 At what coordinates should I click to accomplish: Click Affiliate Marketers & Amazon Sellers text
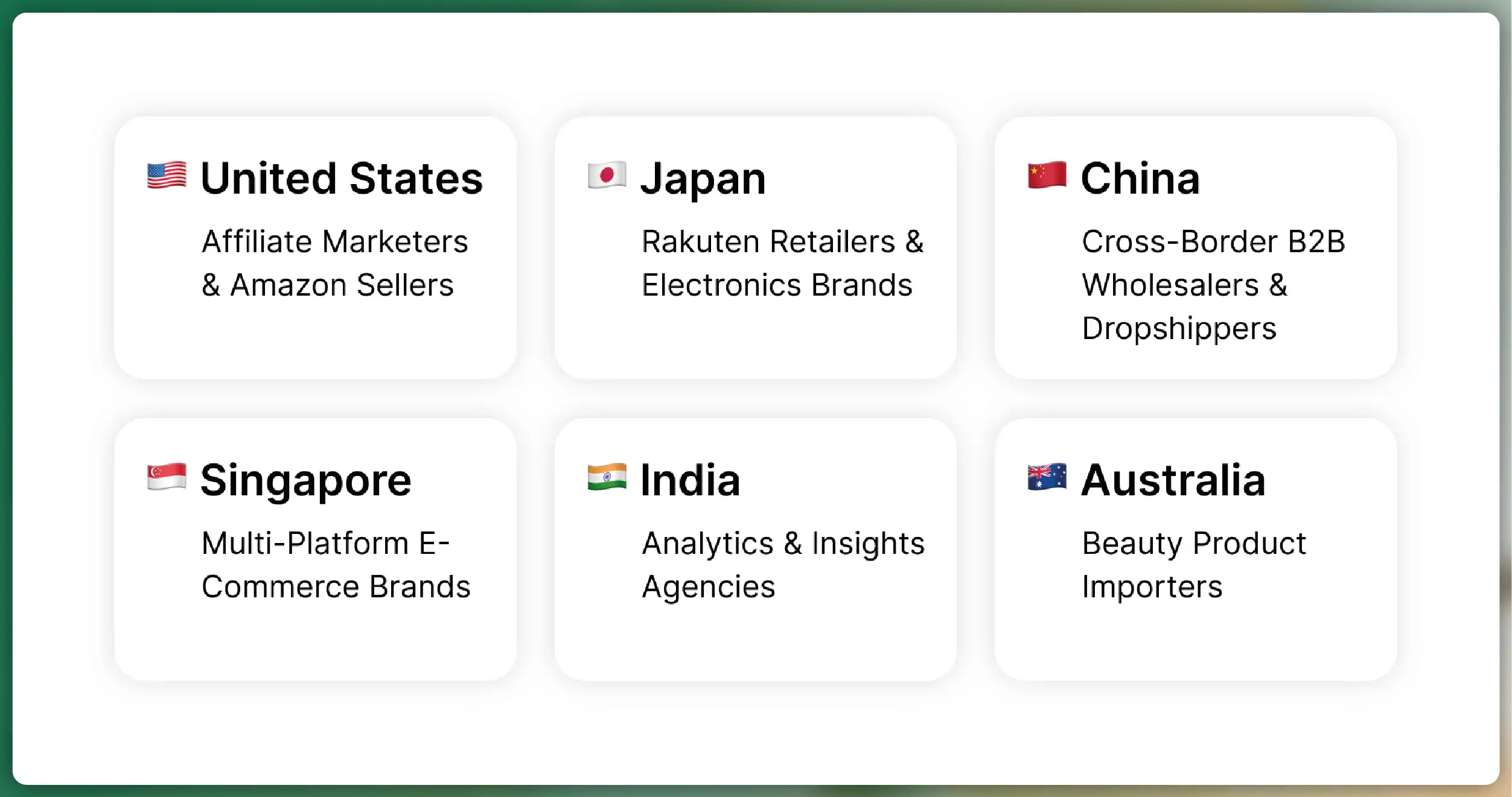(x=335, y=264)
